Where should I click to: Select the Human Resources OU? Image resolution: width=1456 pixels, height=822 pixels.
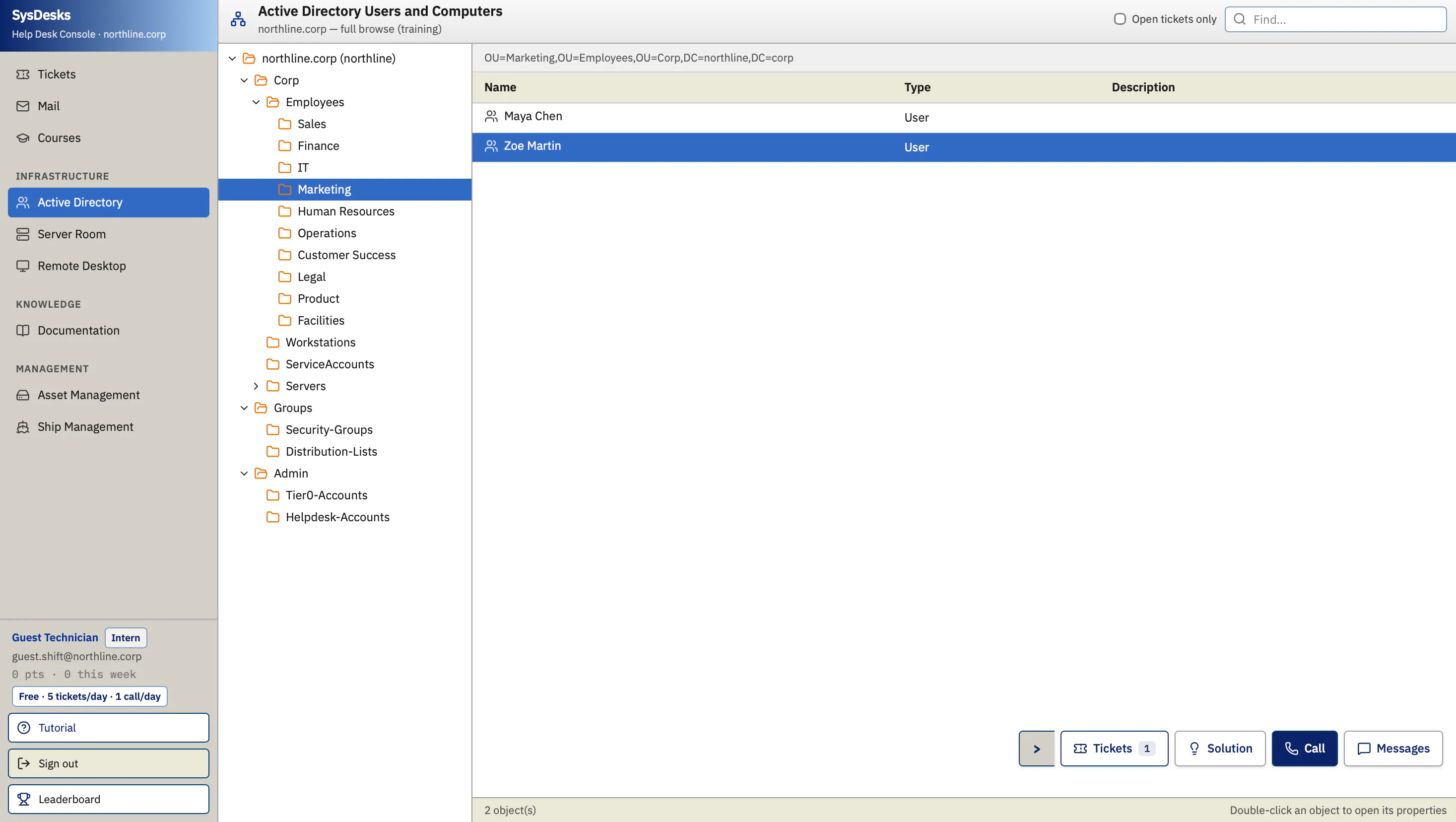click(x=345, y=211)
